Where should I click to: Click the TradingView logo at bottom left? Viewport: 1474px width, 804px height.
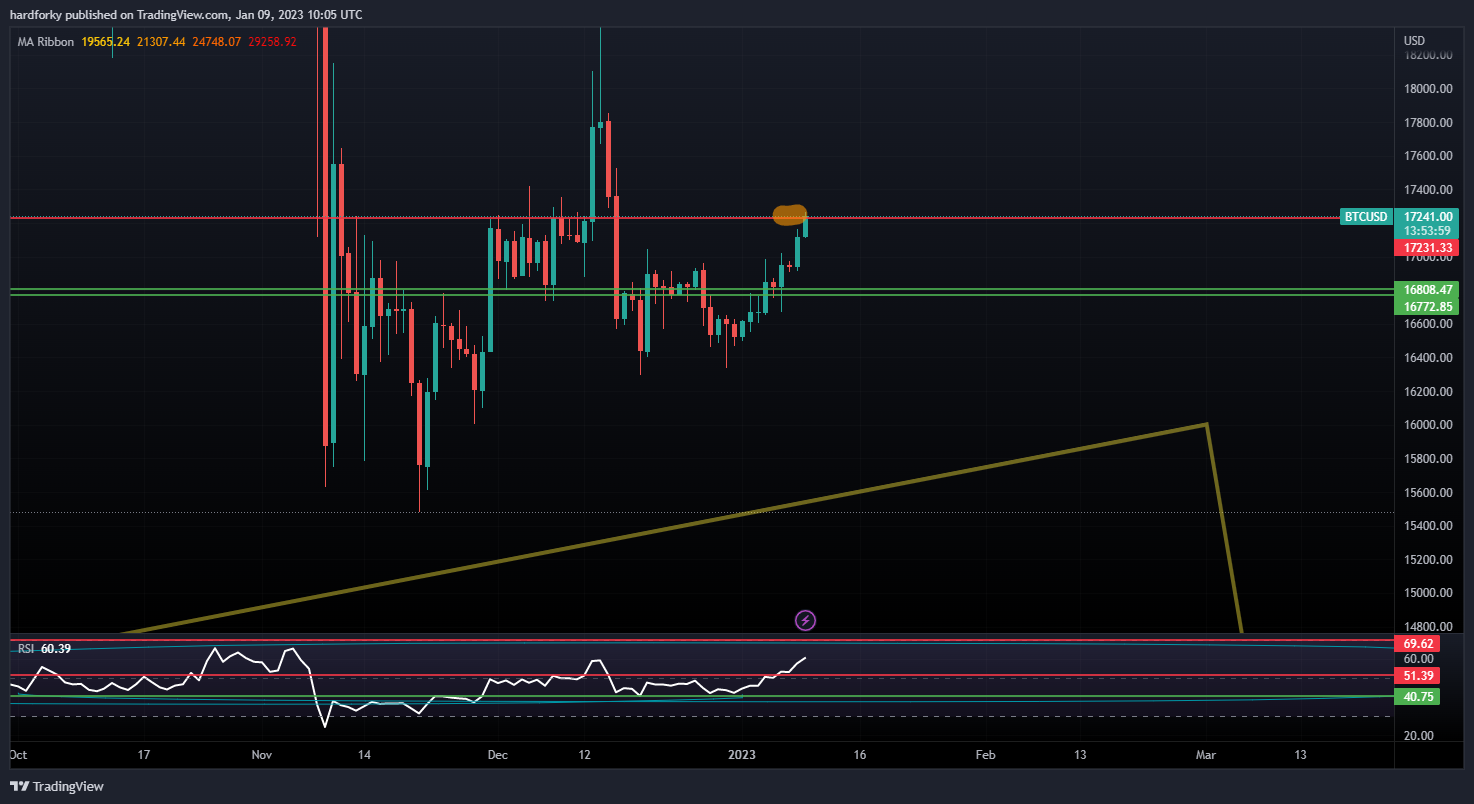(57, 787)
